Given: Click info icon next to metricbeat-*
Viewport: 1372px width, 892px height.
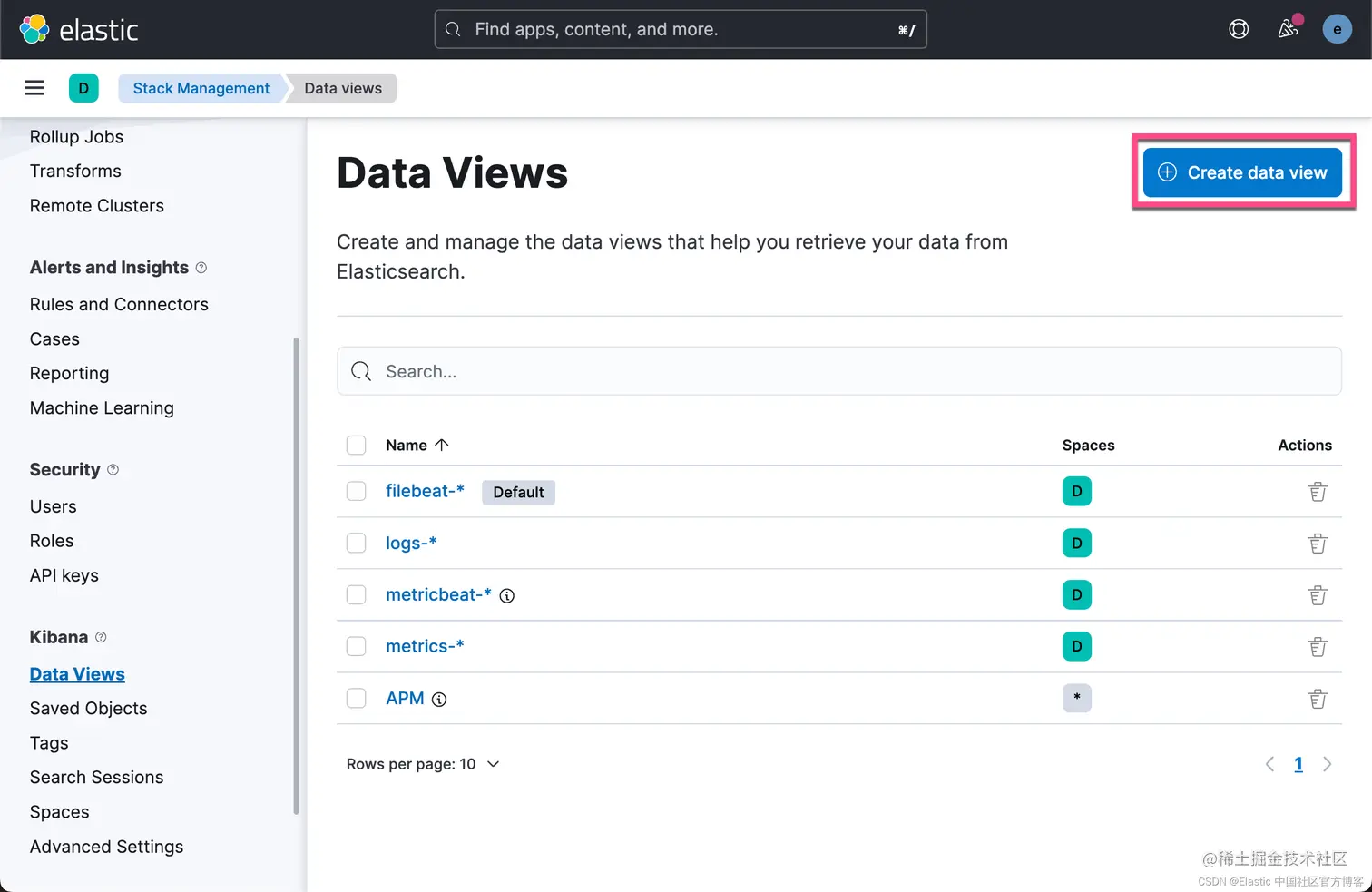Looking at the screenshot, I should (507, 596).
